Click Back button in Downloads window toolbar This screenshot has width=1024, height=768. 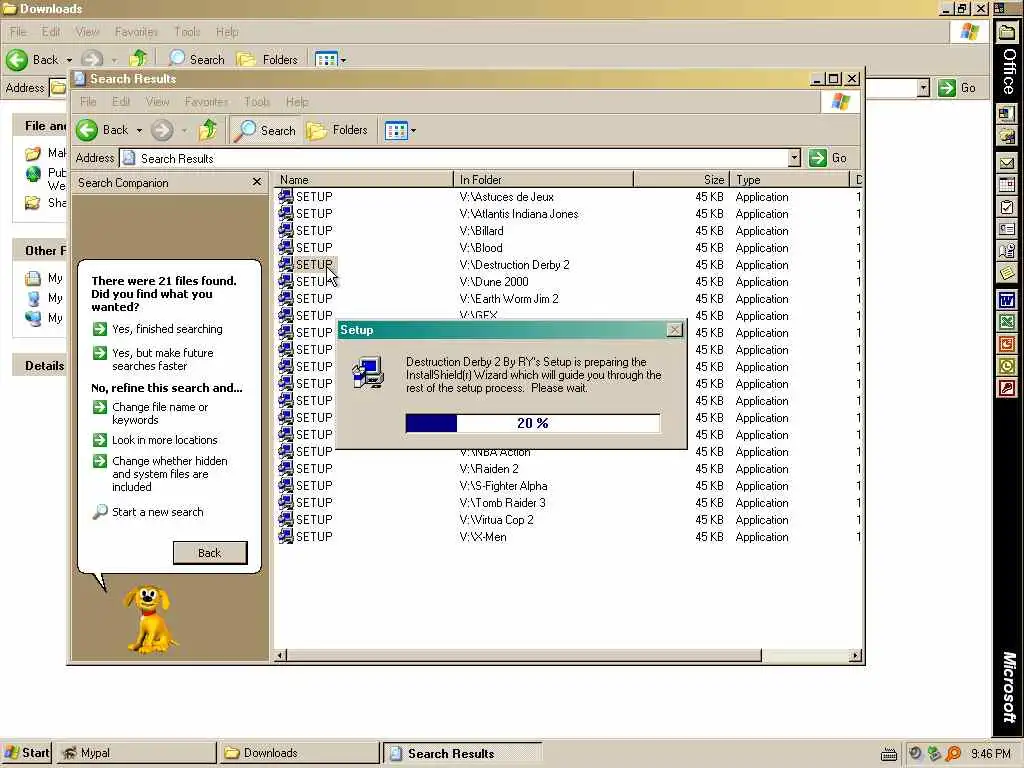[x=33, y=59]
